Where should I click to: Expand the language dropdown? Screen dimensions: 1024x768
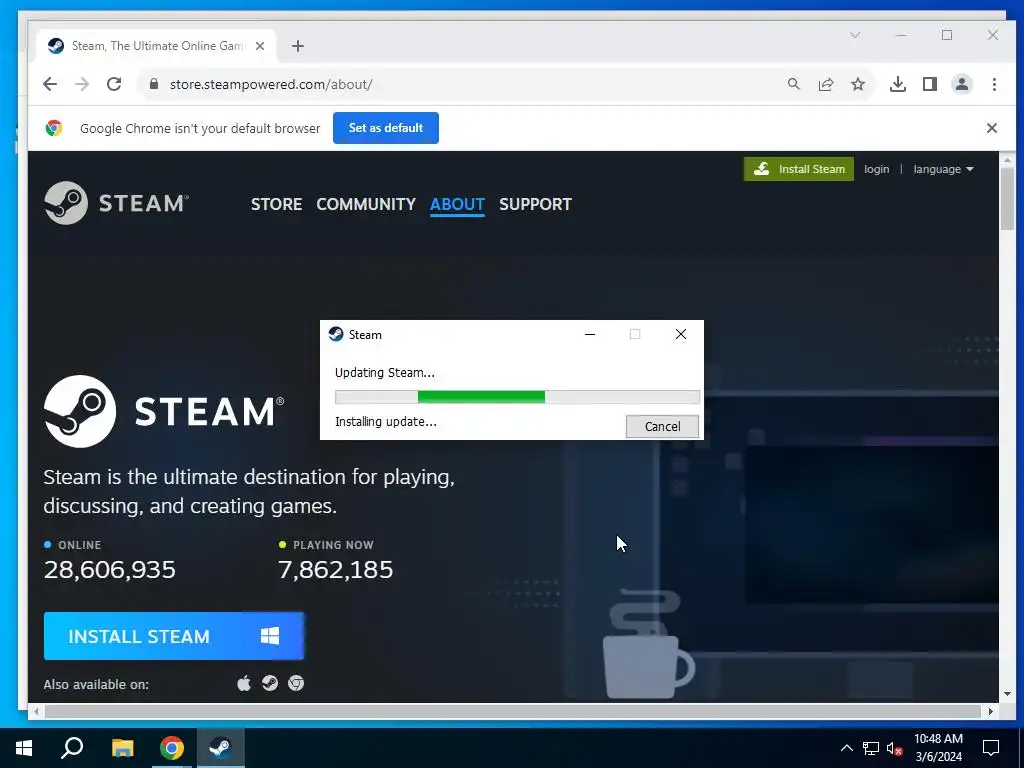pyautogui.click(x=944, y=169)
